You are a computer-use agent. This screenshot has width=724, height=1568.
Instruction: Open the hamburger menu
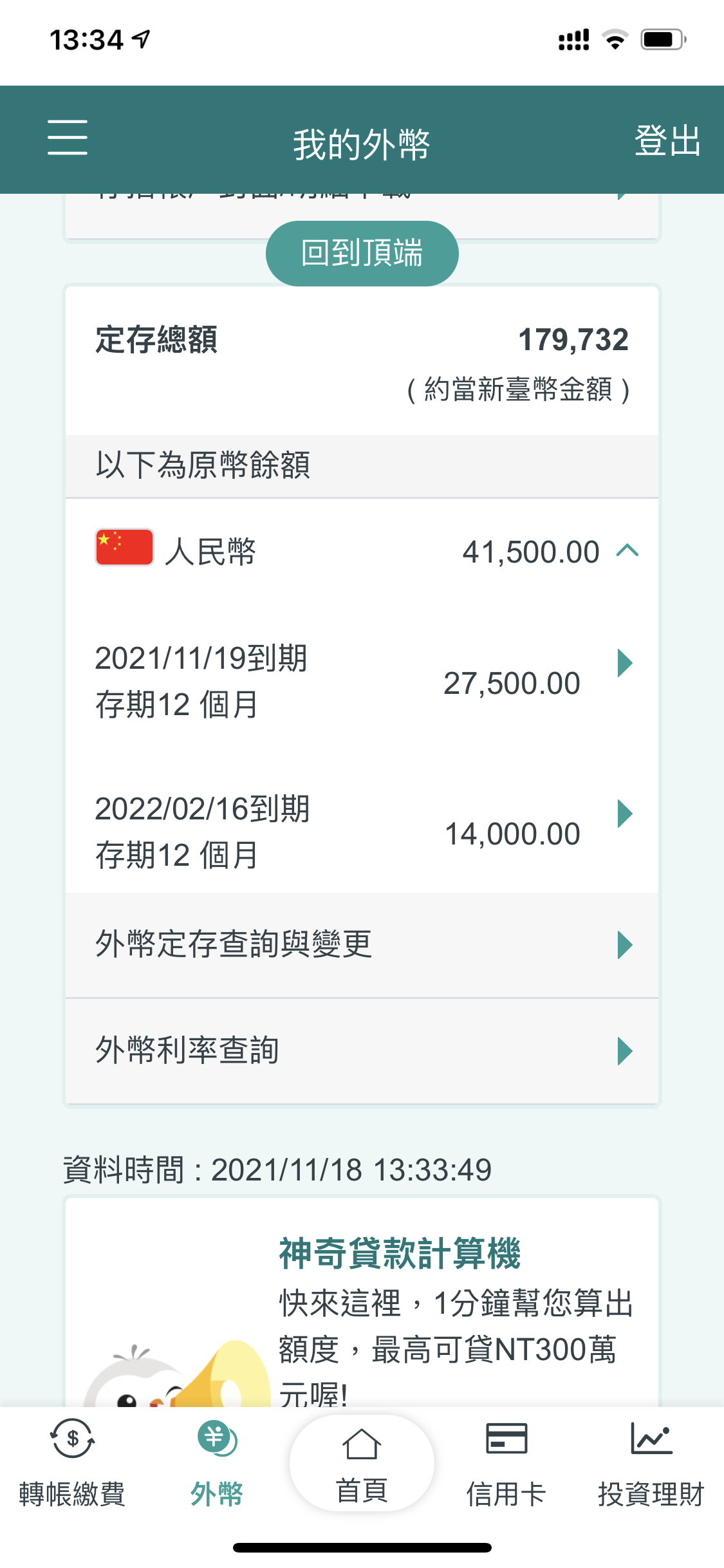coord(68,137)
